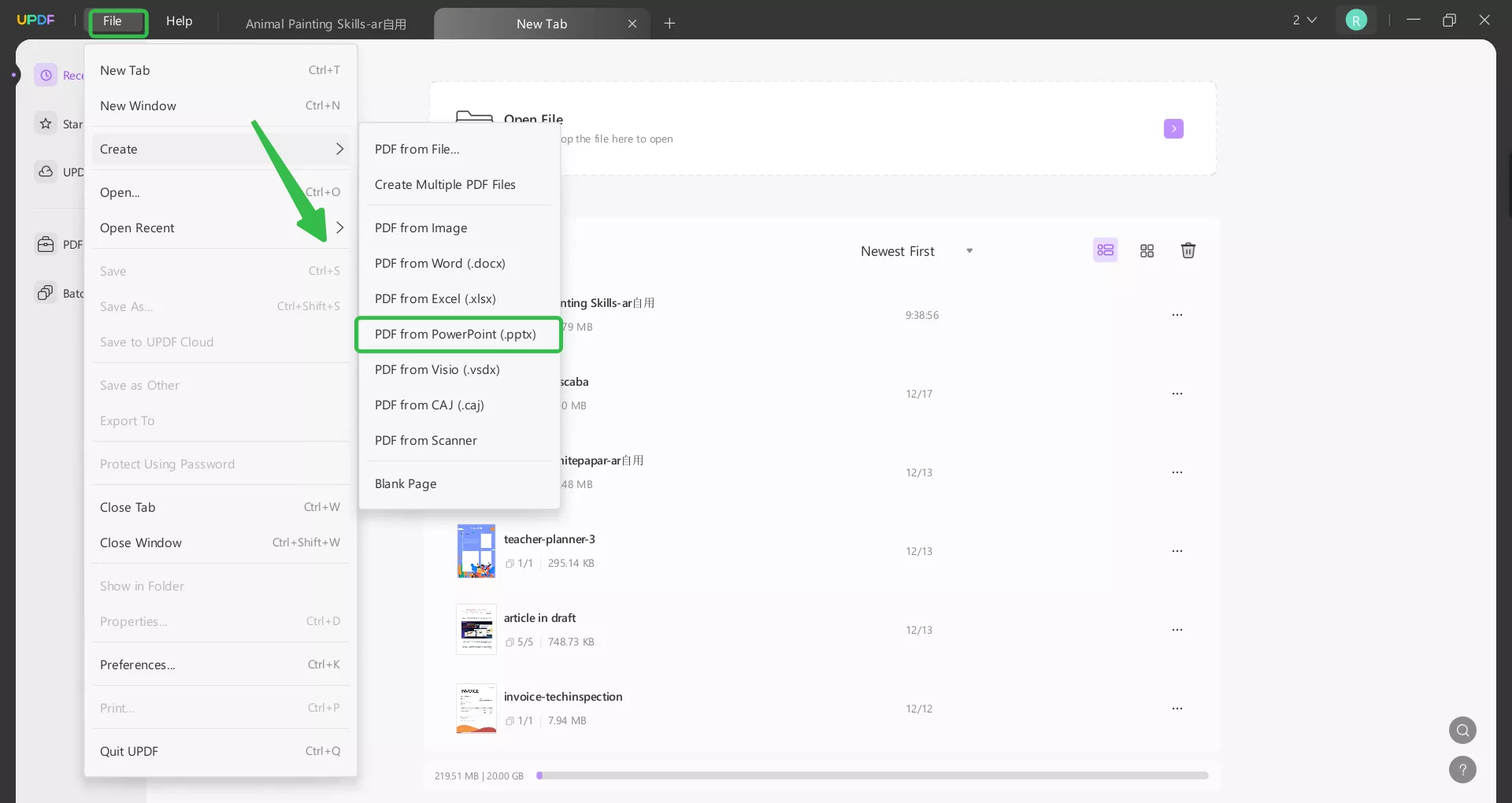Expand the Newest First sort dropdown
This screenshot has width=1512, height=803.
coord(917,251)
